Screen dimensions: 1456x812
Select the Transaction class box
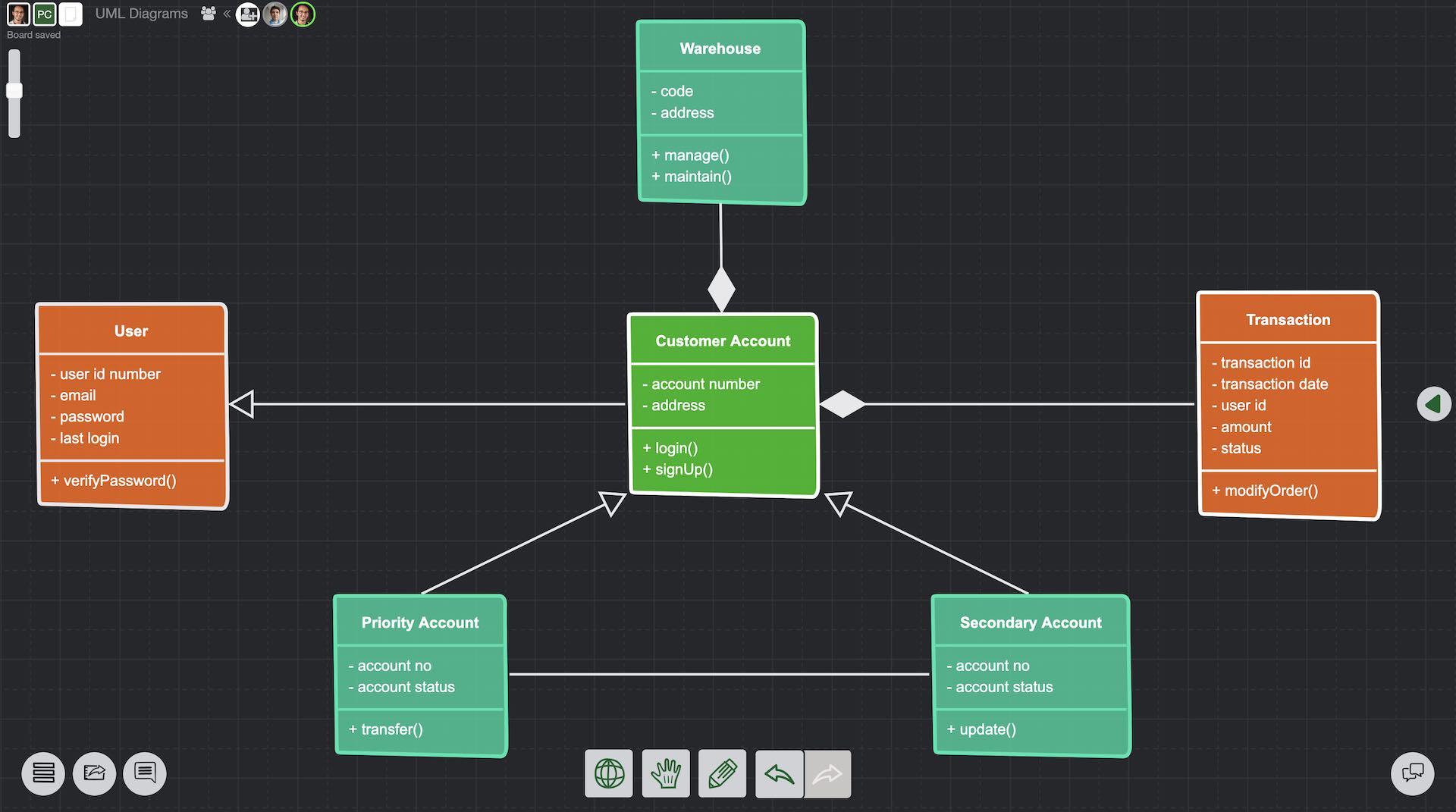1288,404
